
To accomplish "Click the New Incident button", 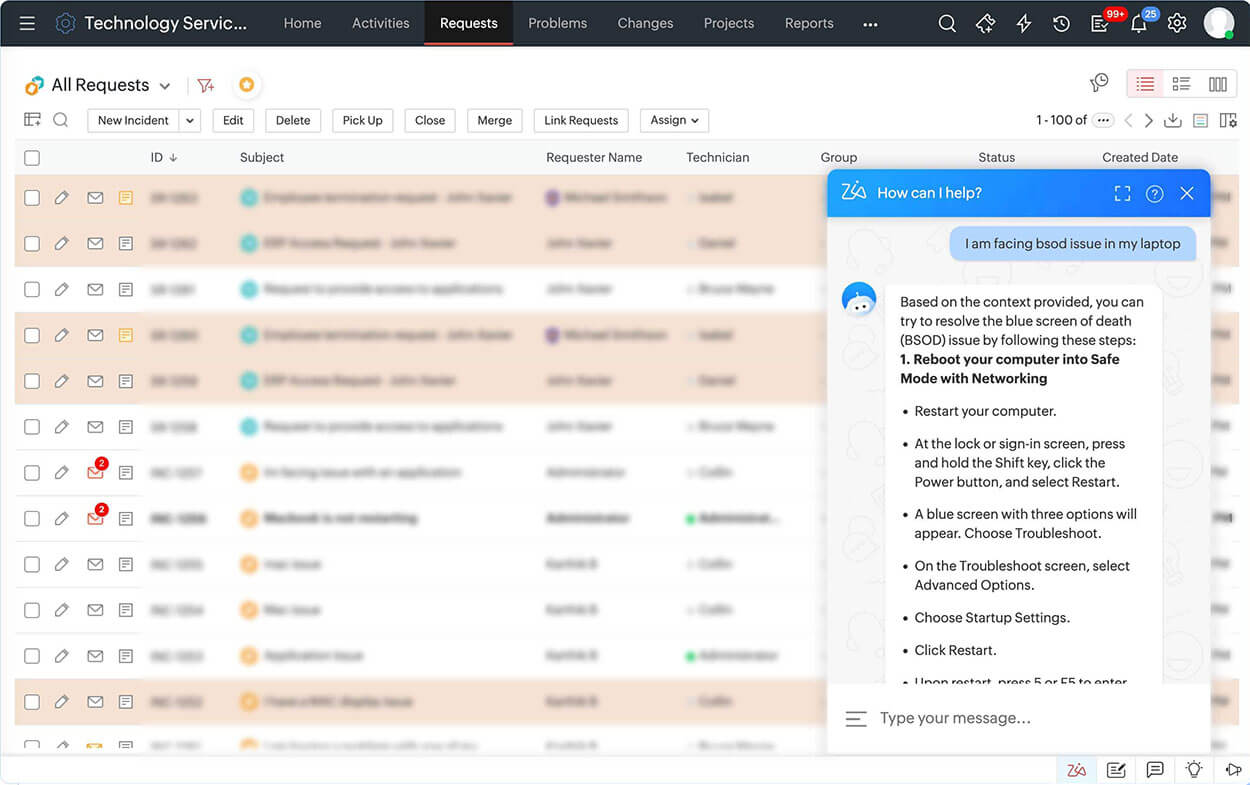I will point(133,120).
